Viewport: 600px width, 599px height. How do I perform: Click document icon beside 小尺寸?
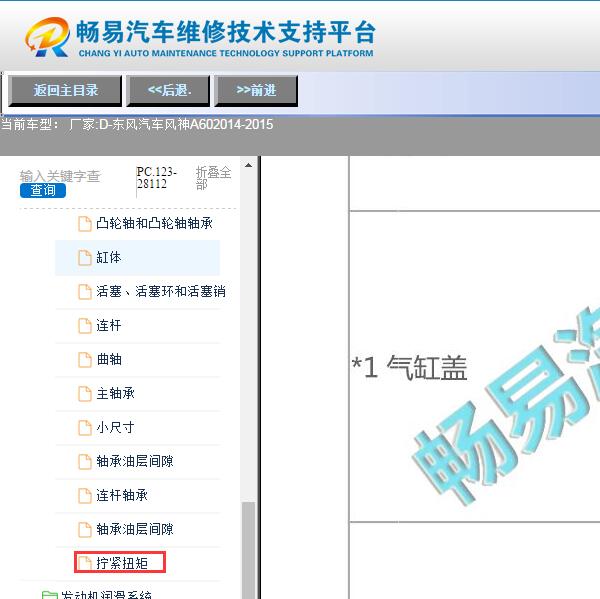[x=85, y=428]
